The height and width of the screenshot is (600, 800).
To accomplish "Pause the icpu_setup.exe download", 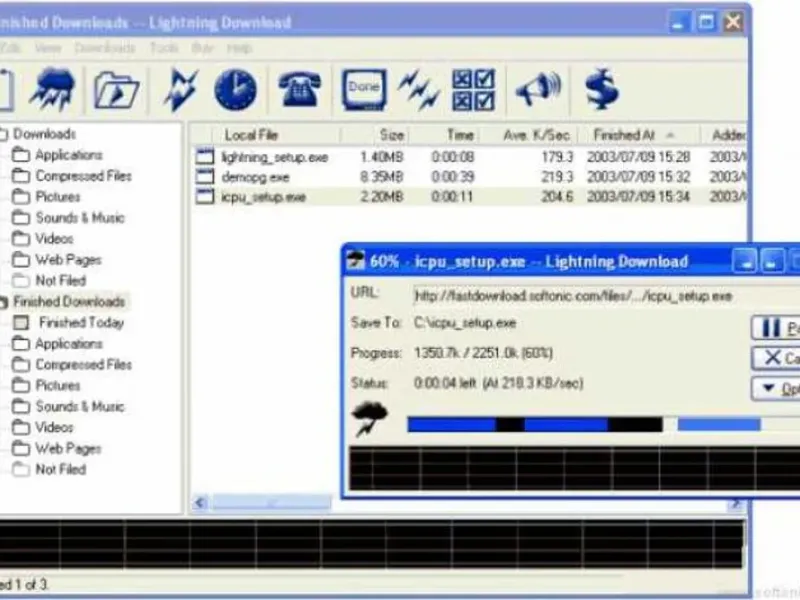I will 776,328.
